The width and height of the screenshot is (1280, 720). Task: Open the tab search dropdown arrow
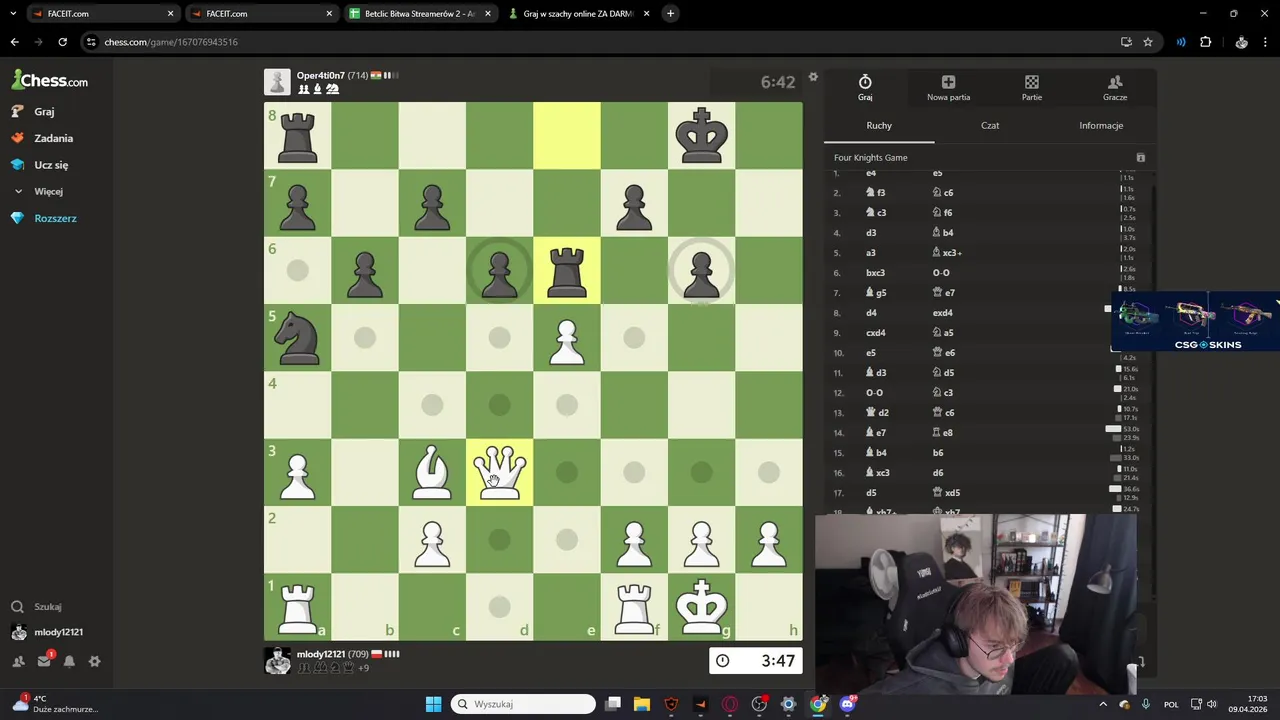[x=12, y=14]
